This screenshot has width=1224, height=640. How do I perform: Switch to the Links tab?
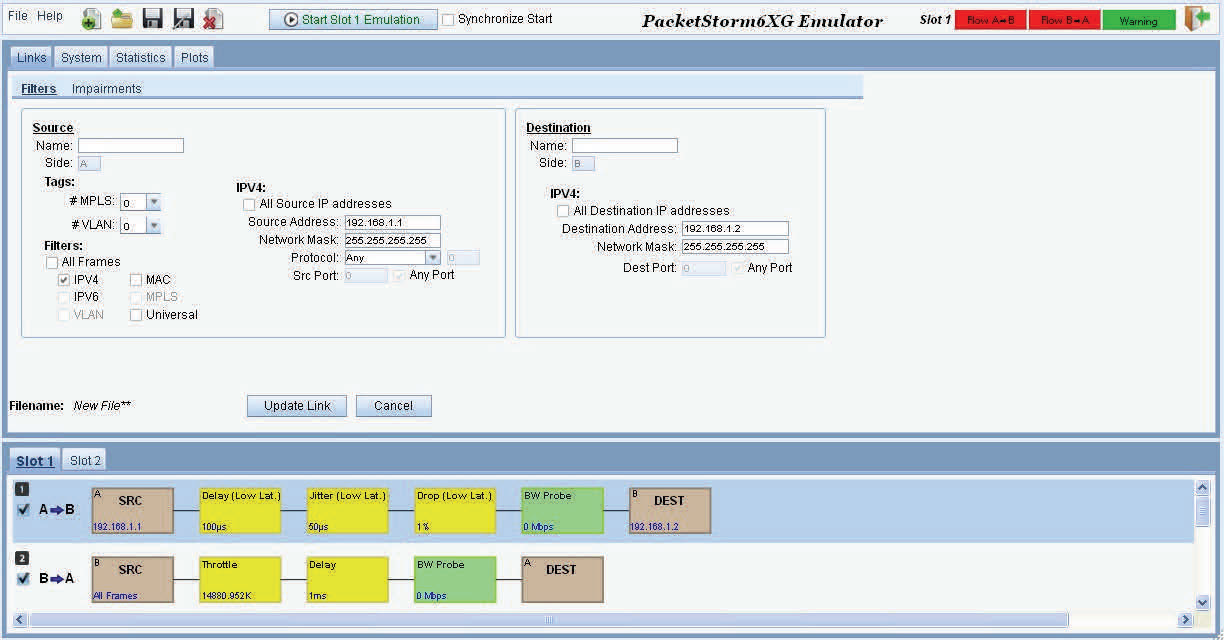click(32, 58)
